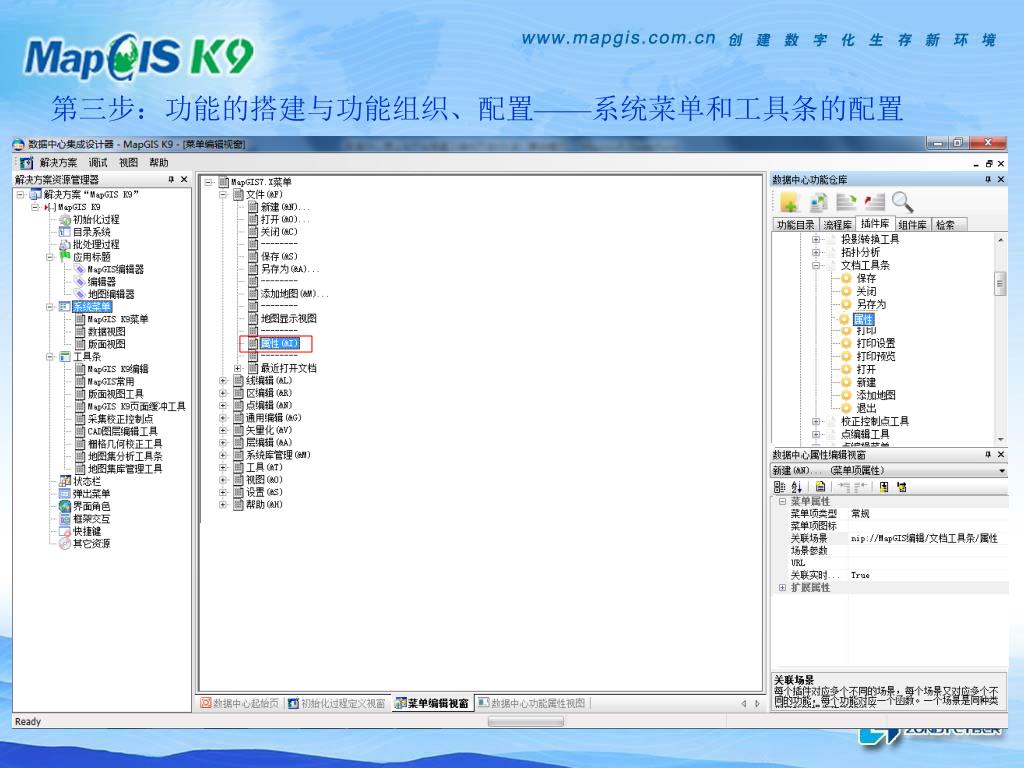The width and height of the screenshot is (1024, 768).
Task: Click the 菜单项类型 value 常规
Action: pyautogui.click(x=860, y=513)
